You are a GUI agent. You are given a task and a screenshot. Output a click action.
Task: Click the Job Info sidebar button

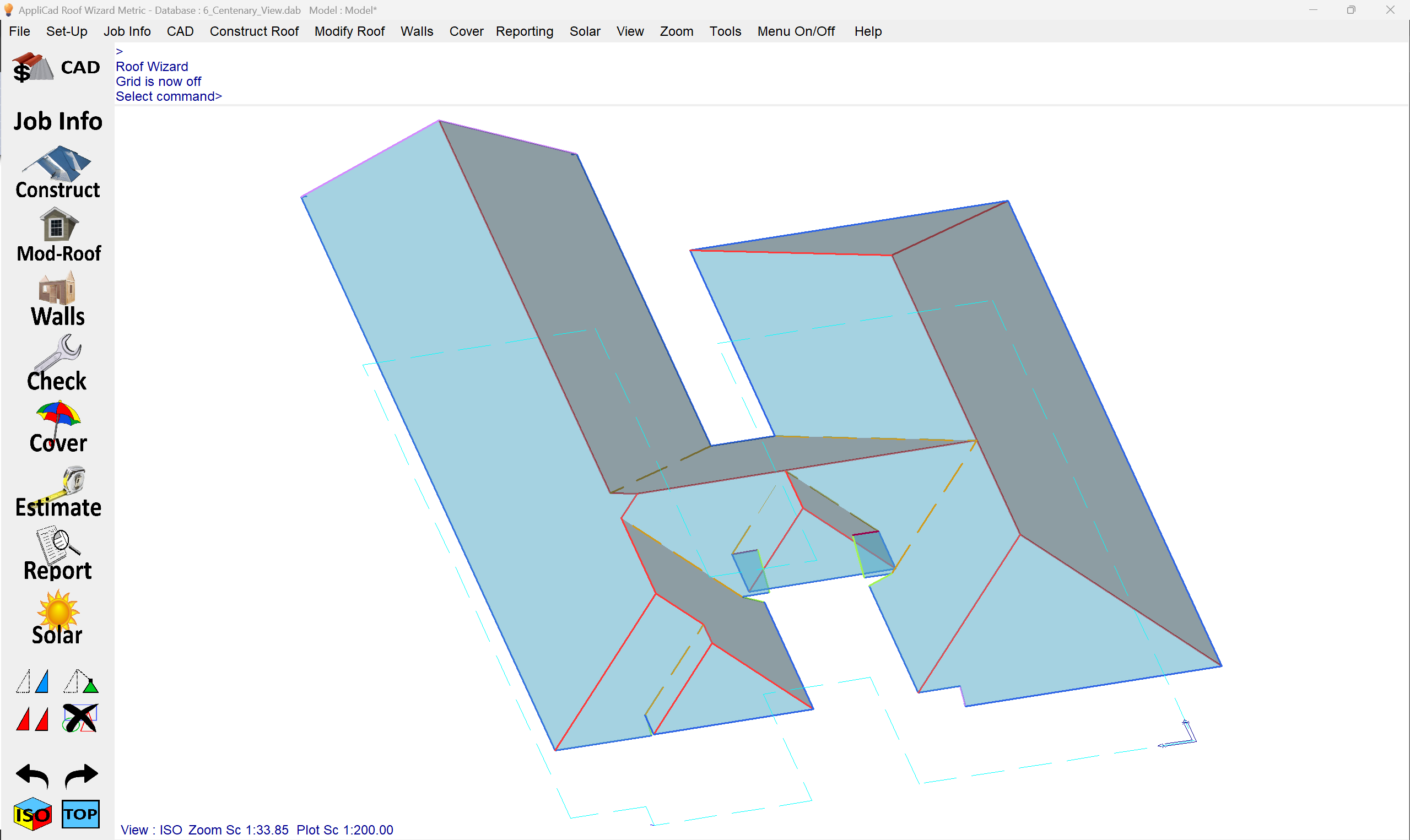(58, 121)
